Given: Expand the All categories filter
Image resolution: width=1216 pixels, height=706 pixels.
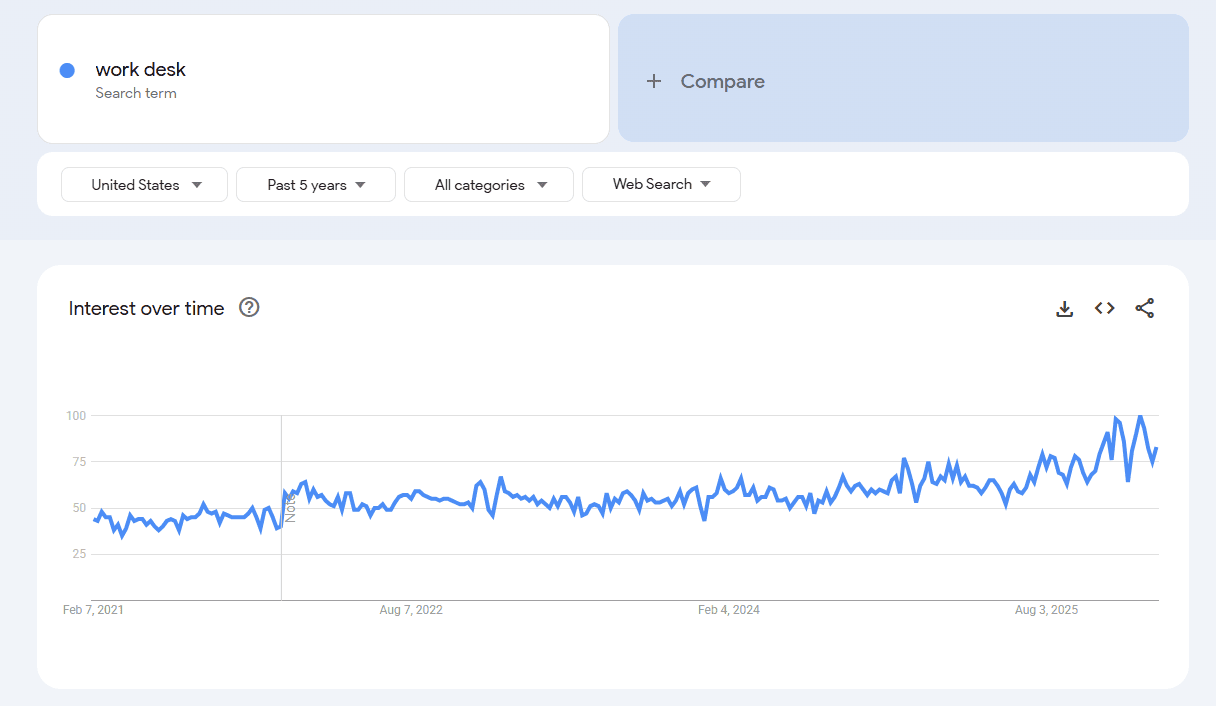Looking at the screenshot, I should [488, 184].
